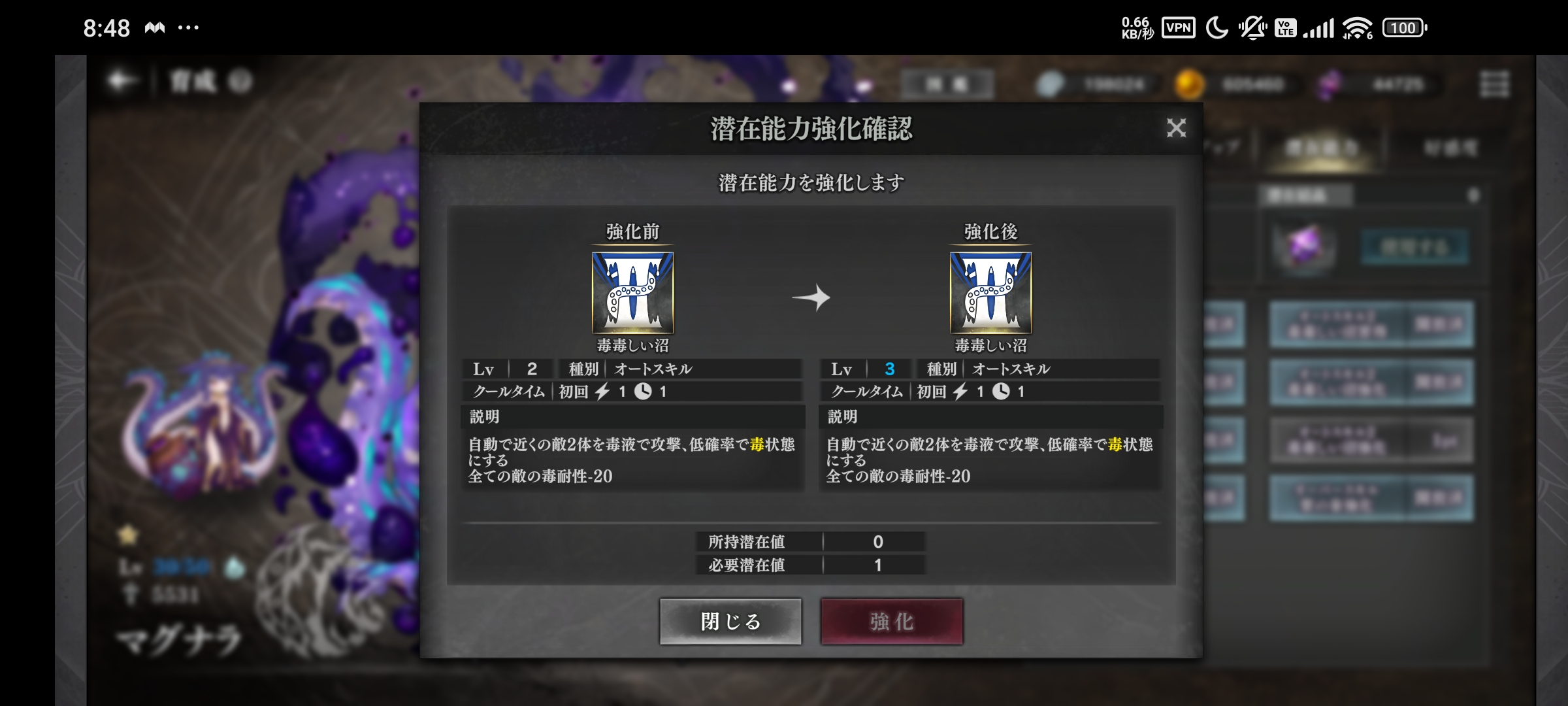Tap the third darker skill row in right panel
1568x706 pixels.
coord(1371,441)
